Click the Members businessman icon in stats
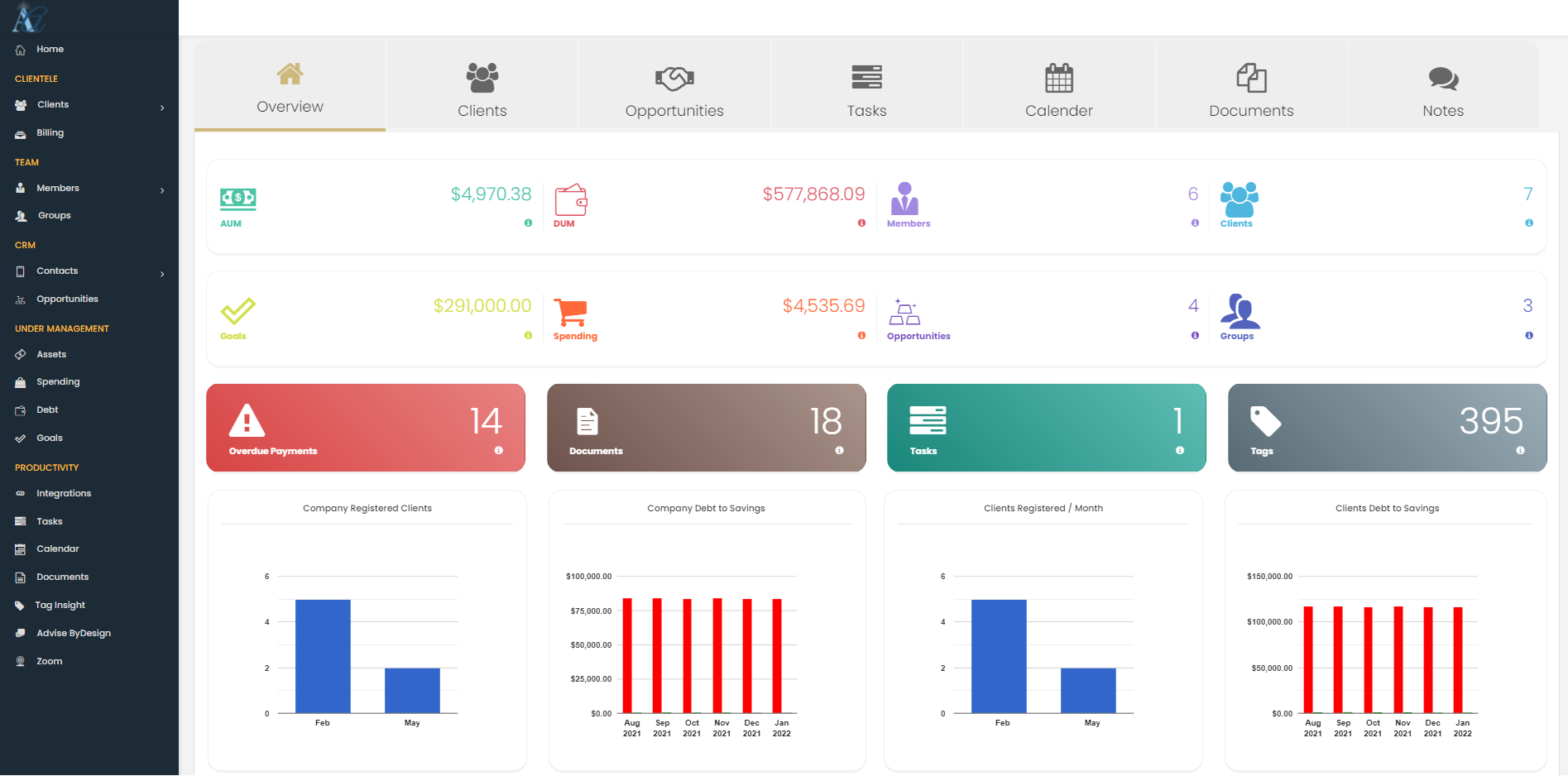 coord(904,199)
